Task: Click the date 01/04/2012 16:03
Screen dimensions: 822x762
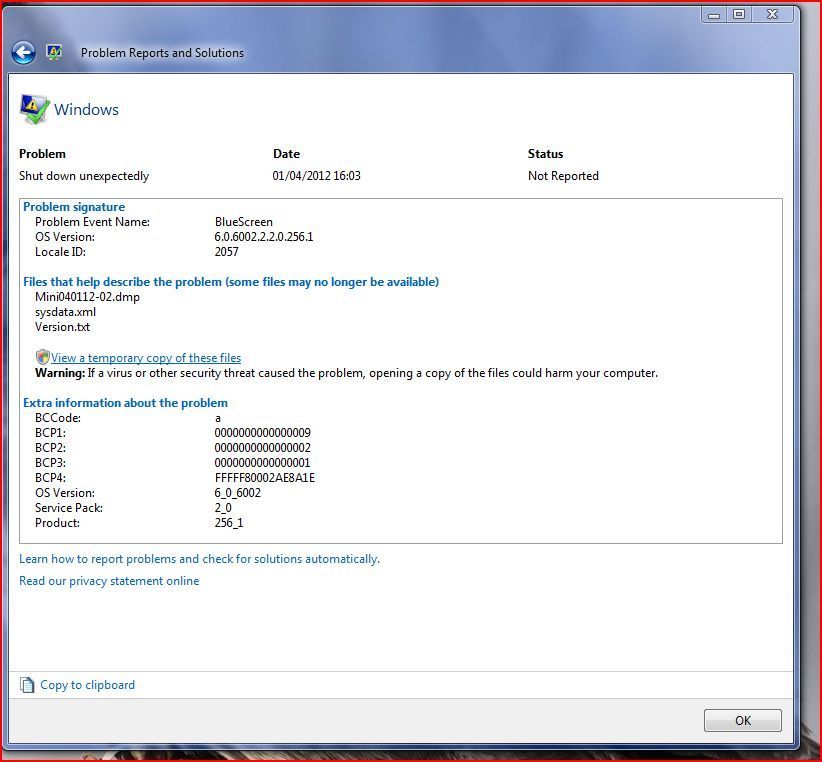Action: pos(316,176)
